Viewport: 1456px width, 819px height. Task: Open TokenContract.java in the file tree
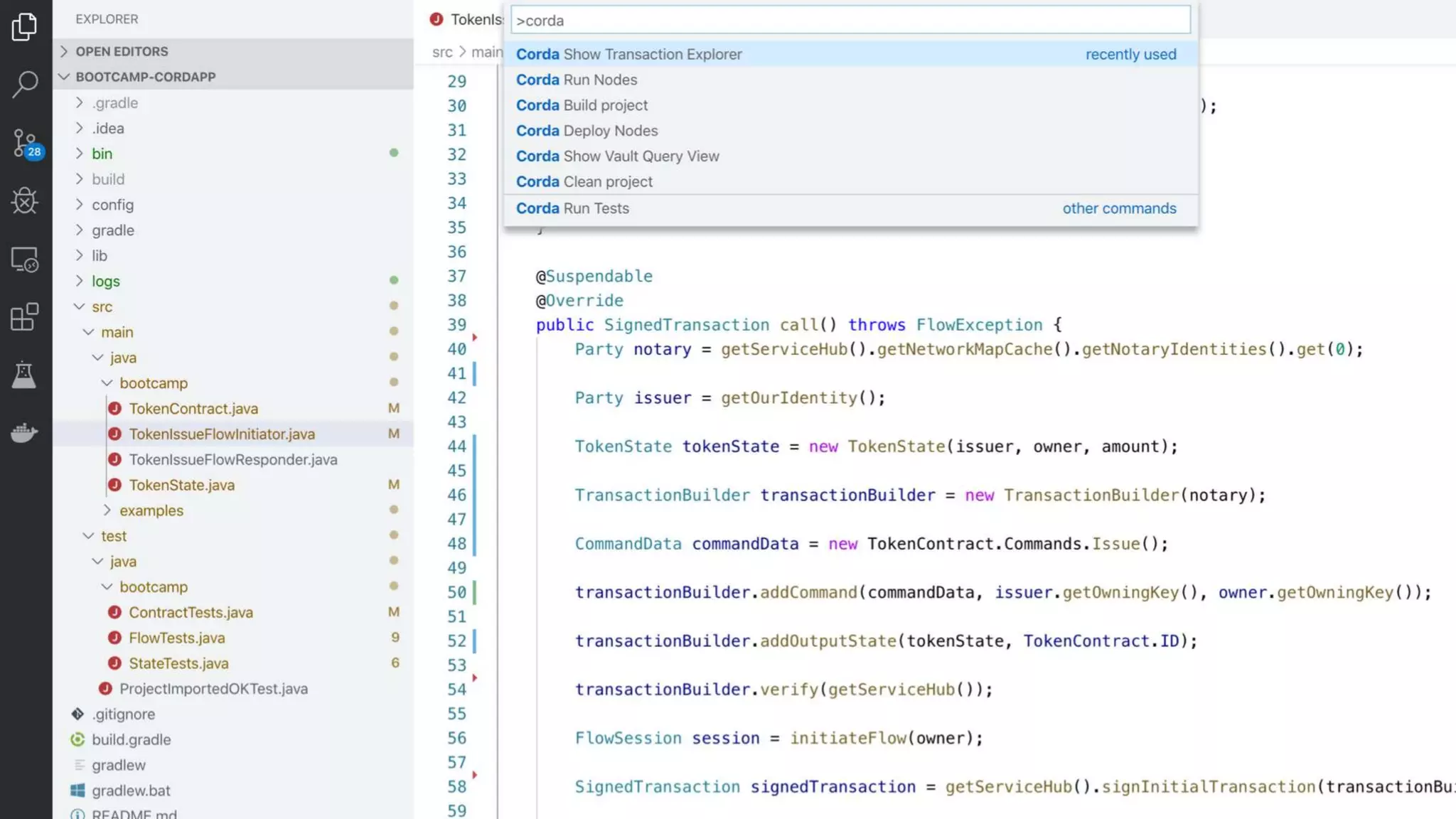[x=193, y=409]
